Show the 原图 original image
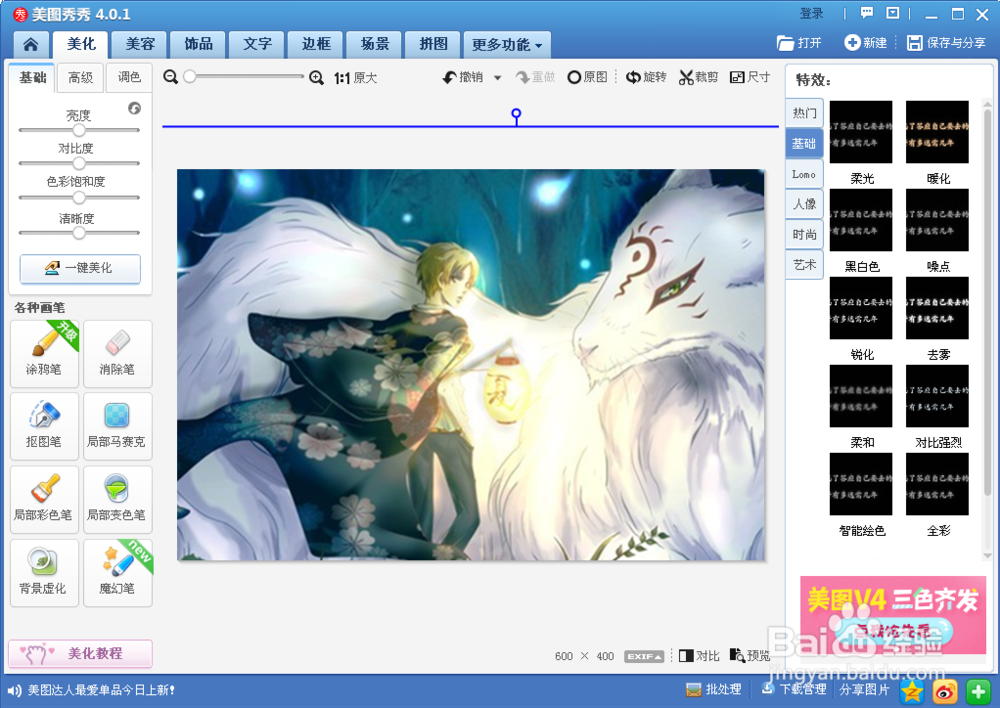 point(587,77)
